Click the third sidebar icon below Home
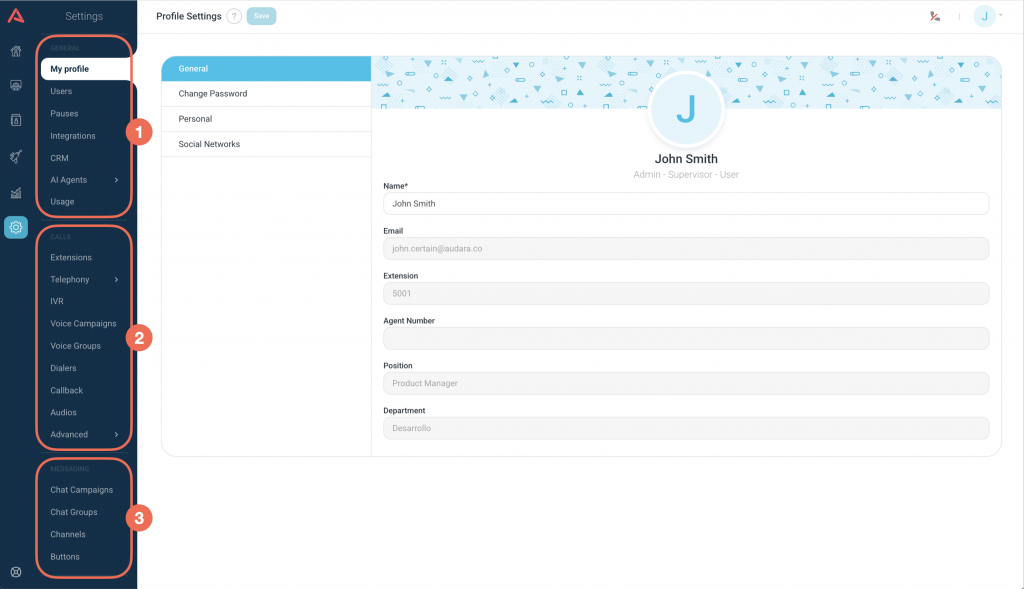 point(16,120)
